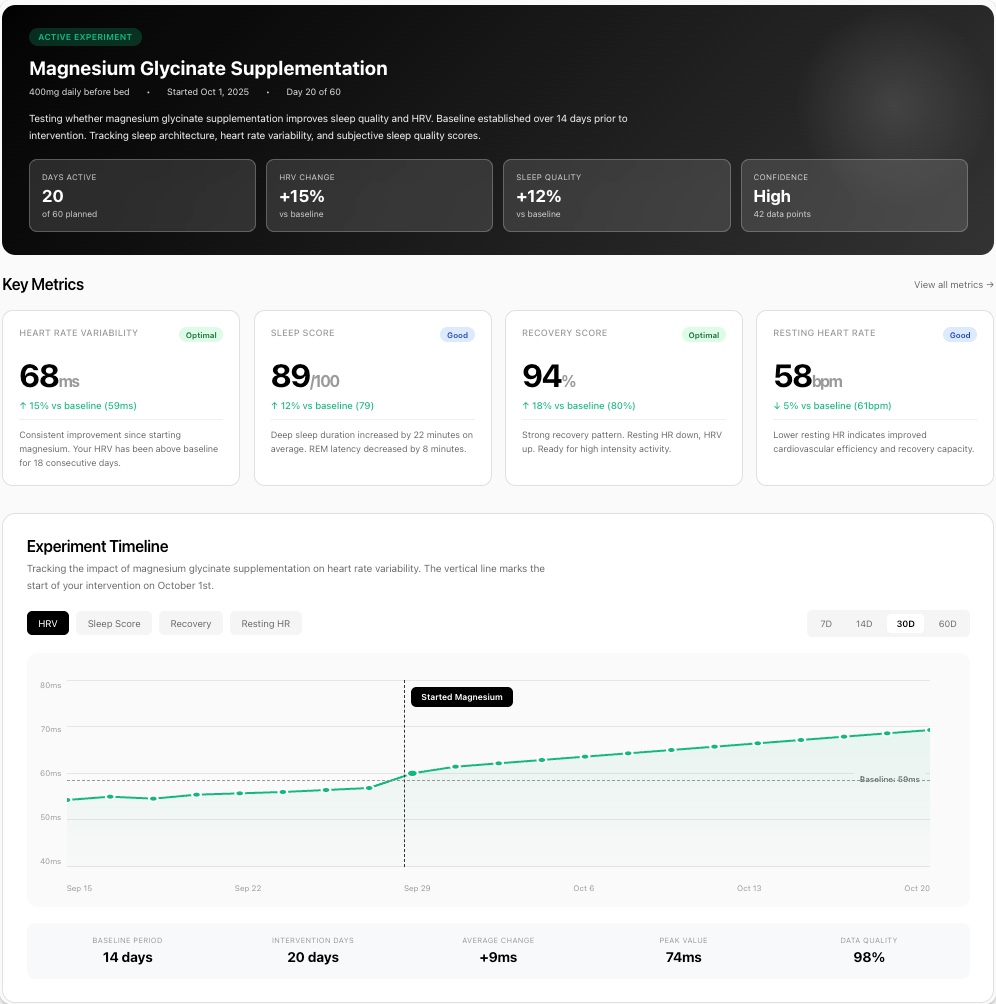Toggle the HRV metric pill on the chart
This screenshot has height=1004, width=996.
pos(47,623)
